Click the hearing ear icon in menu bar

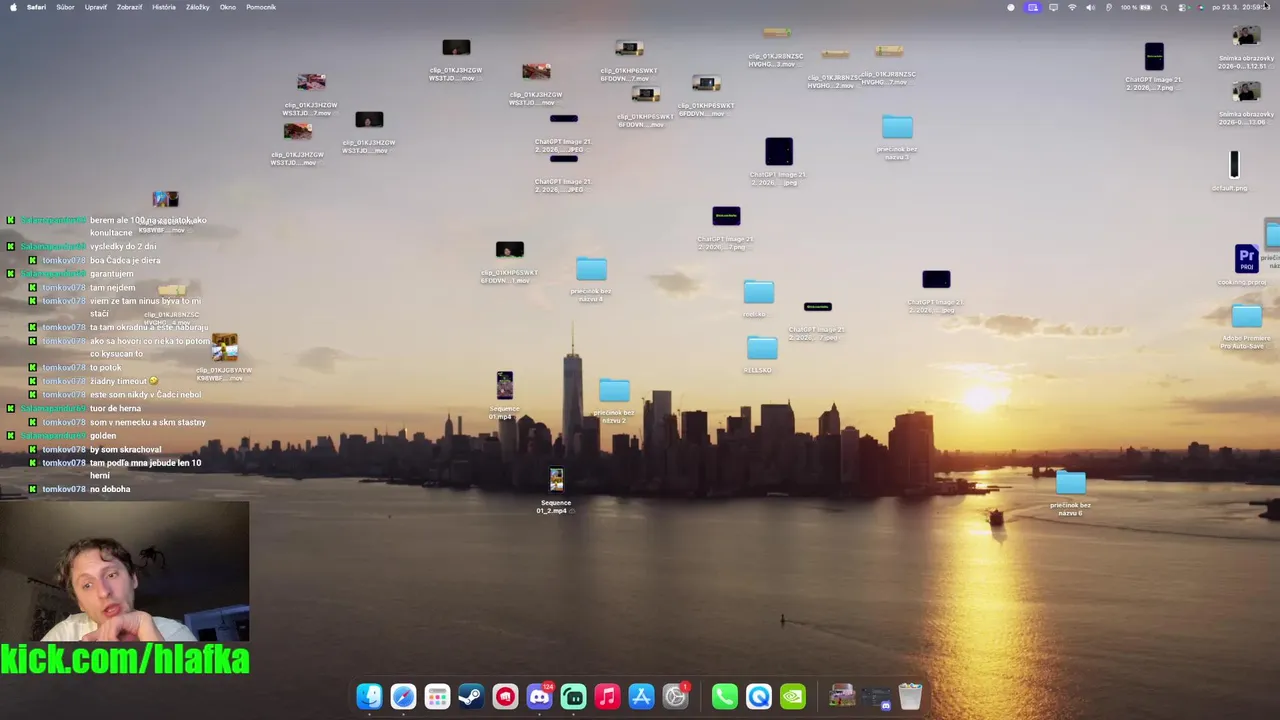(x=1108, y=7)
